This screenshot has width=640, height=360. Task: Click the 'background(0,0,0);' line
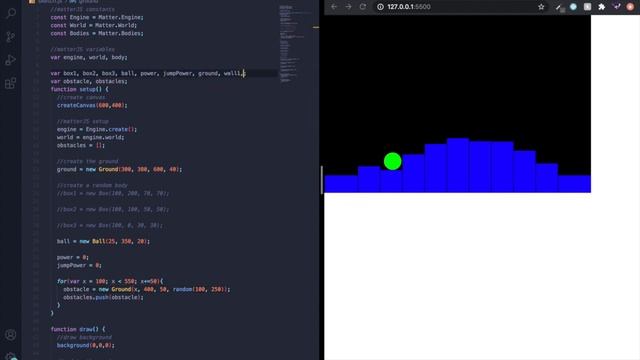coord(86,345)
